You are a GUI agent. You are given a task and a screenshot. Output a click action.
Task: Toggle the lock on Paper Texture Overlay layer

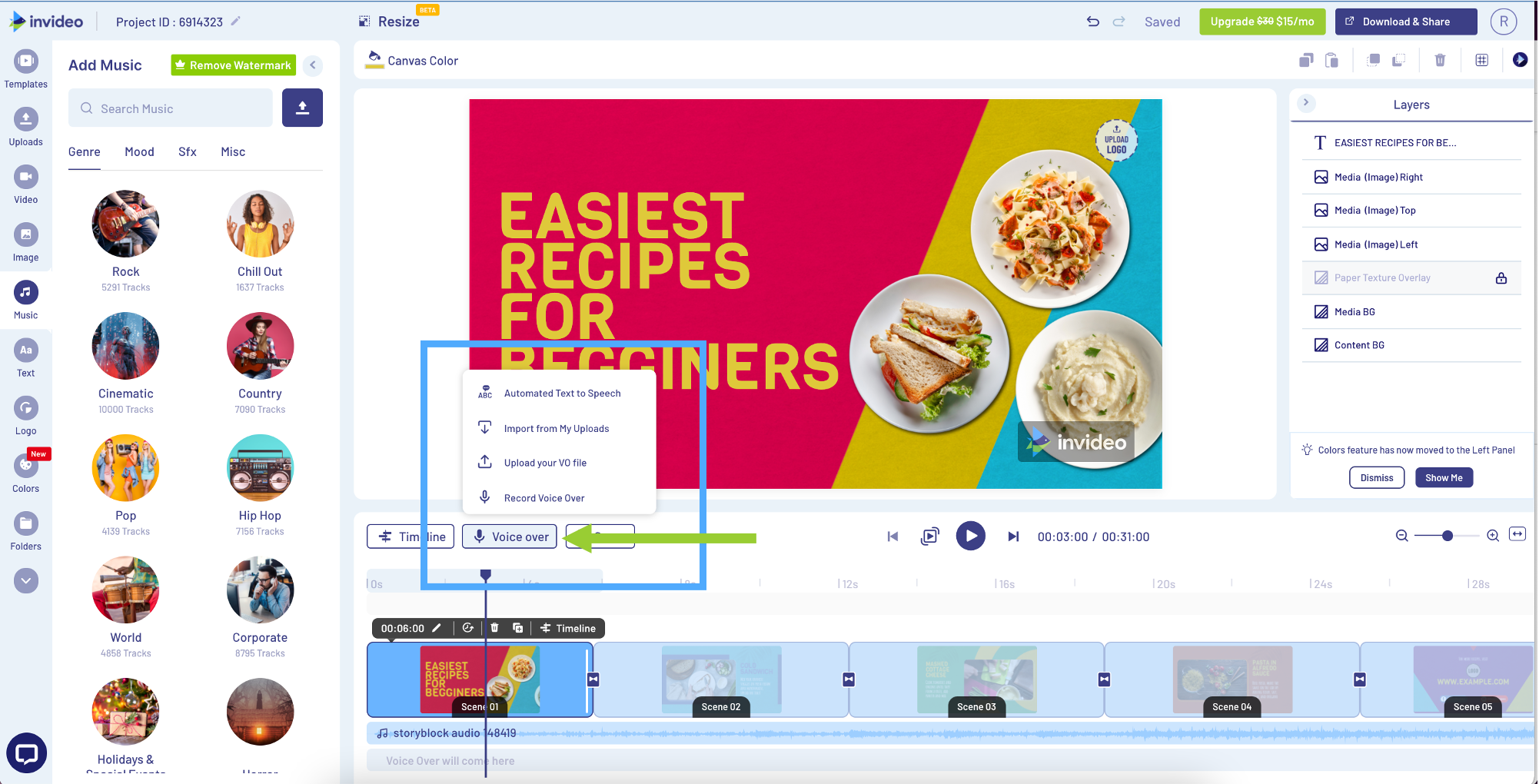click(1501, 277)
